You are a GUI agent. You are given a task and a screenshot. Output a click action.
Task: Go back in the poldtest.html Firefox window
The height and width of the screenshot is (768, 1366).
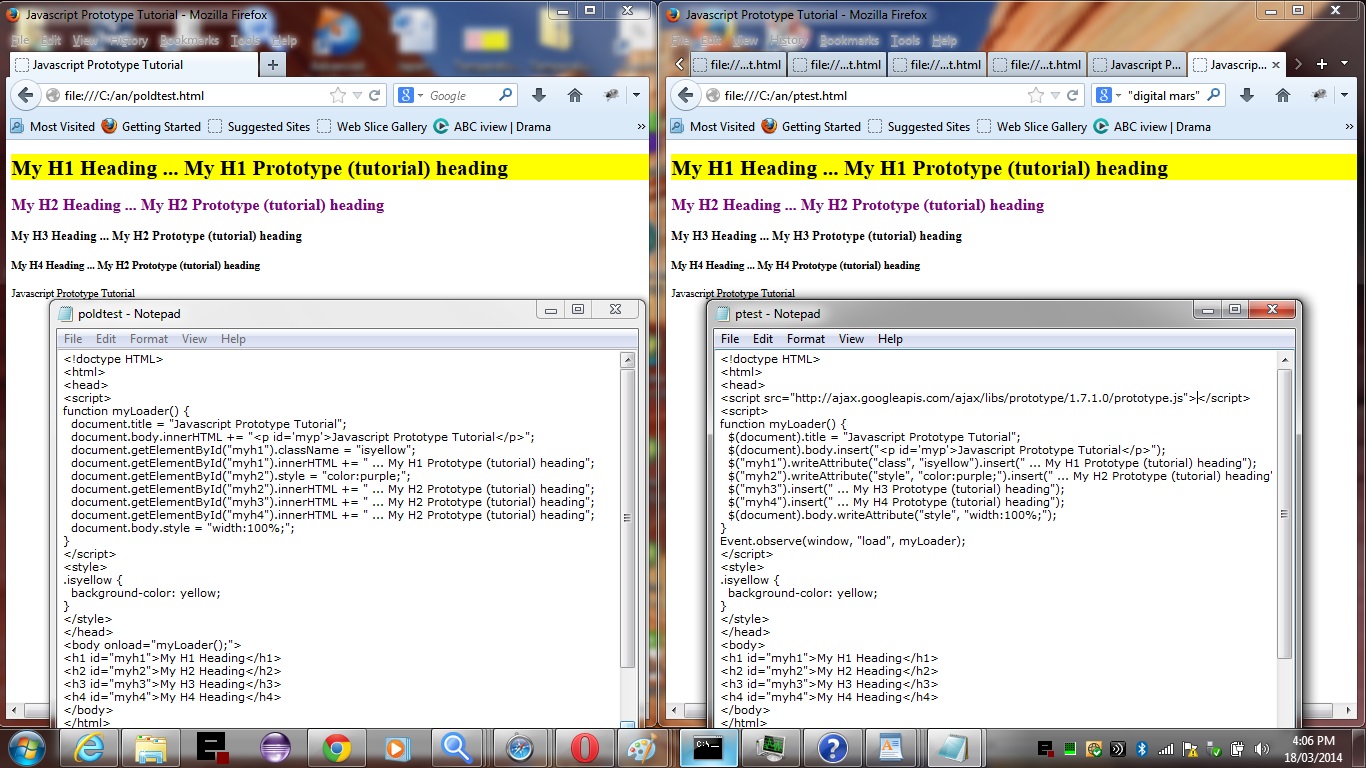(25, 96)
